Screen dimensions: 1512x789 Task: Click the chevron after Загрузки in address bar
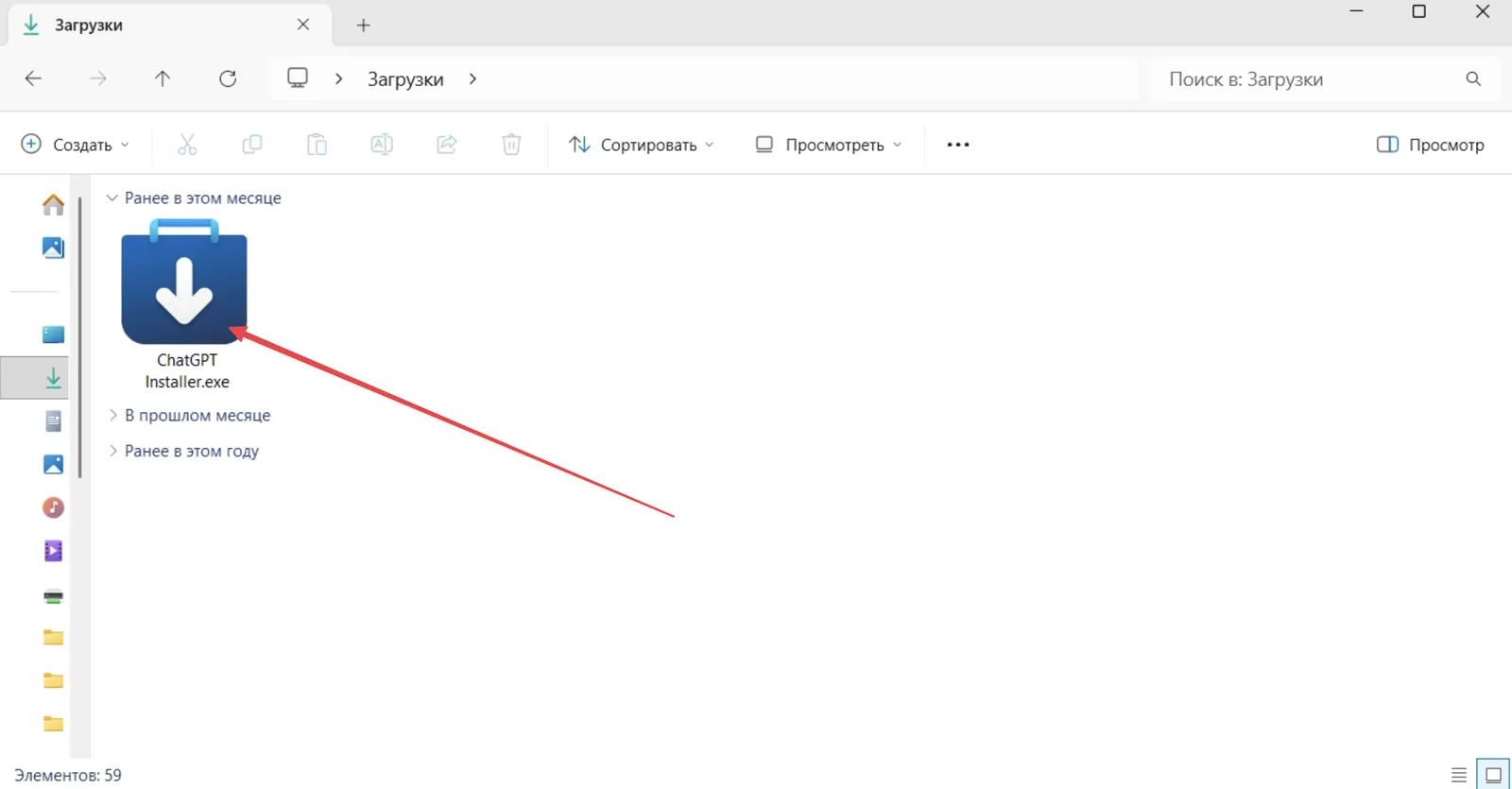click(x=472, y=79)
